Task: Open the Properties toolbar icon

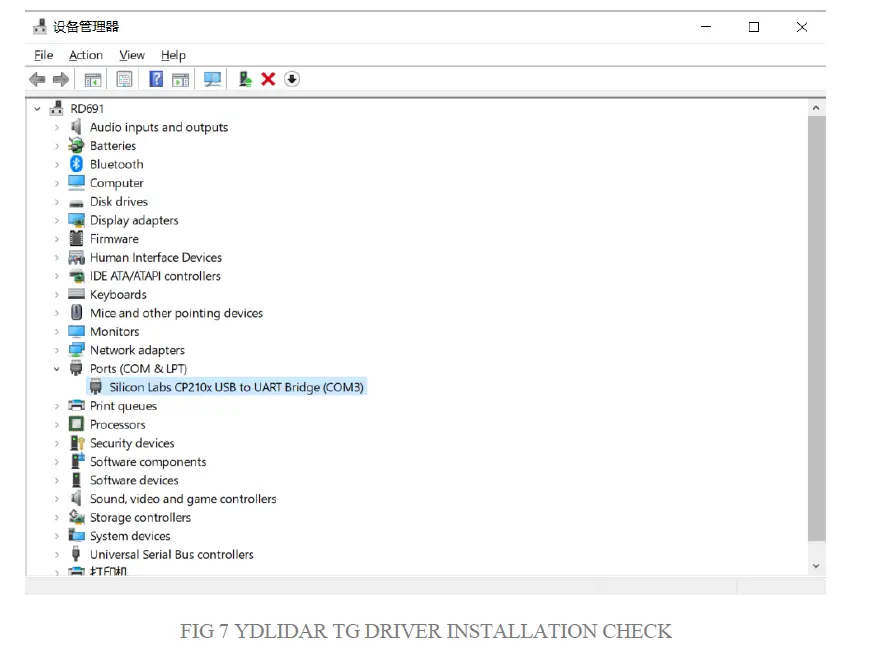Action: click(124, 79)
